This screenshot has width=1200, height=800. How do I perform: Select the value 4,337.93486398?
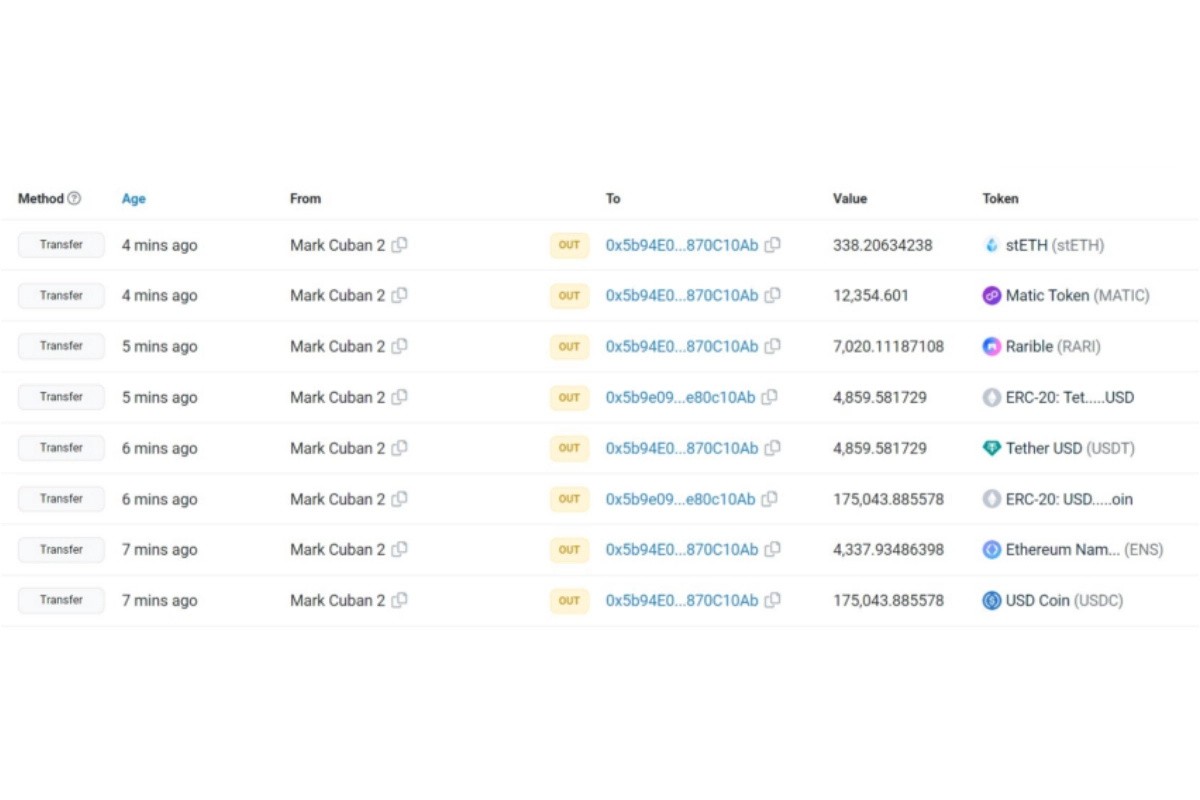coord(888,549)
